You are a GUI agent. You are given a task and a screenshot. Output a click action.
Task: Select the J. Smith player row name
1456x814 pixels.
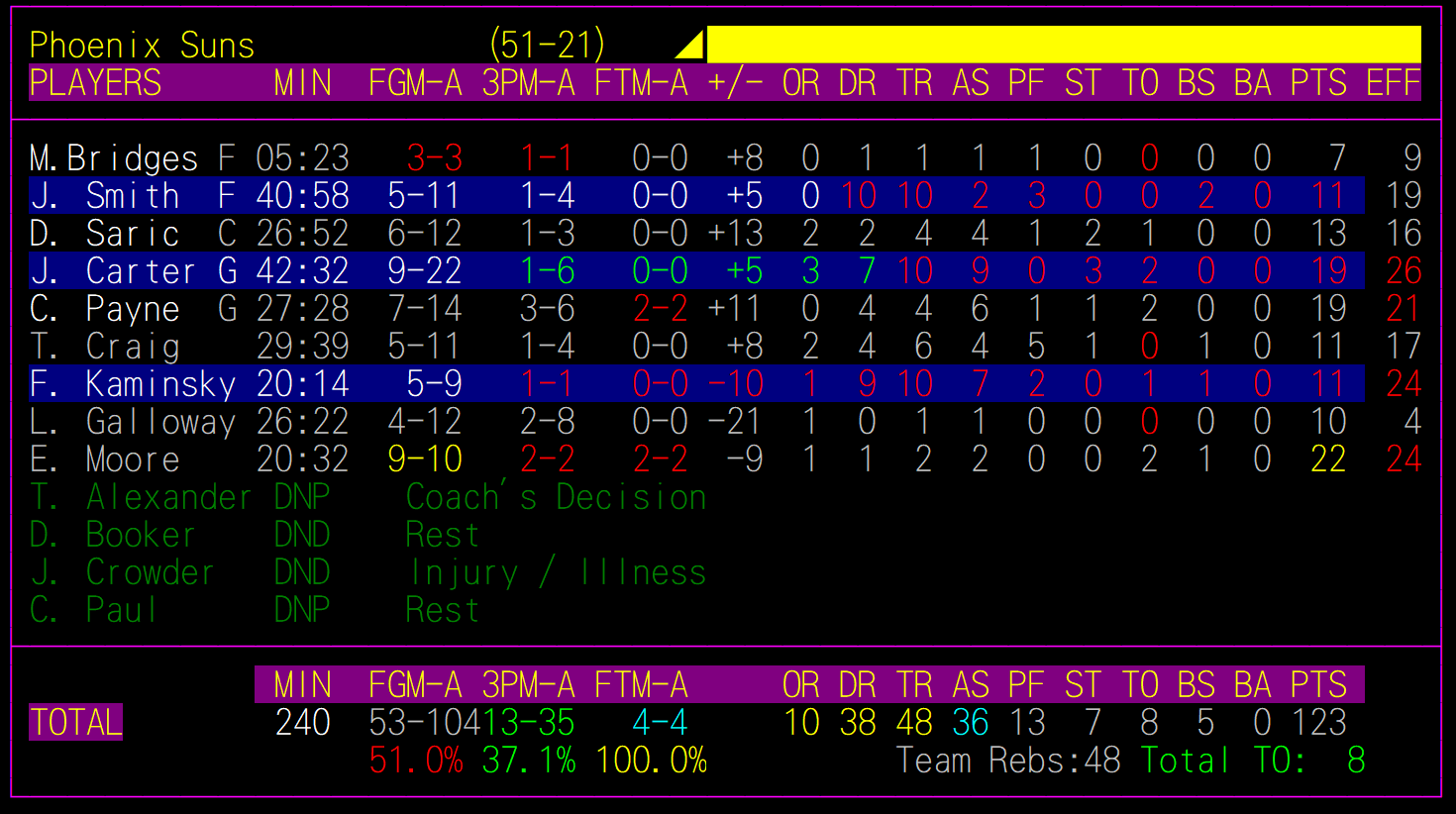point(105,196)
